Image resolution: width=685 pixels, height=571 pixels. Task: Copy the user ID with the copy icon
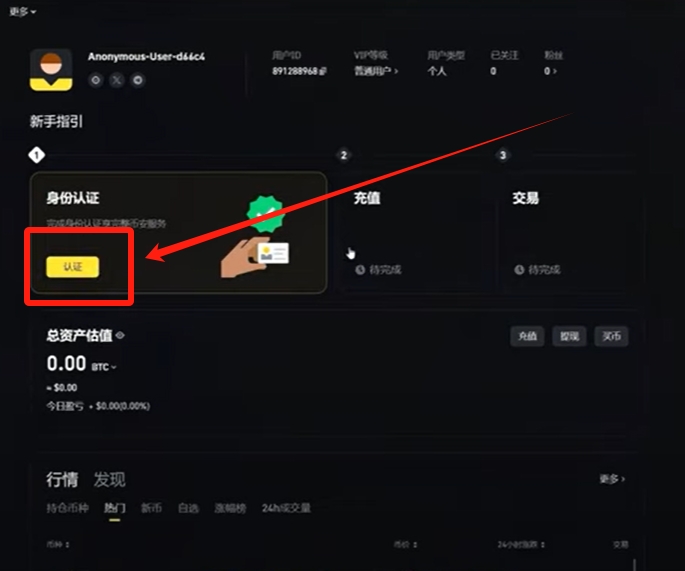323,71
